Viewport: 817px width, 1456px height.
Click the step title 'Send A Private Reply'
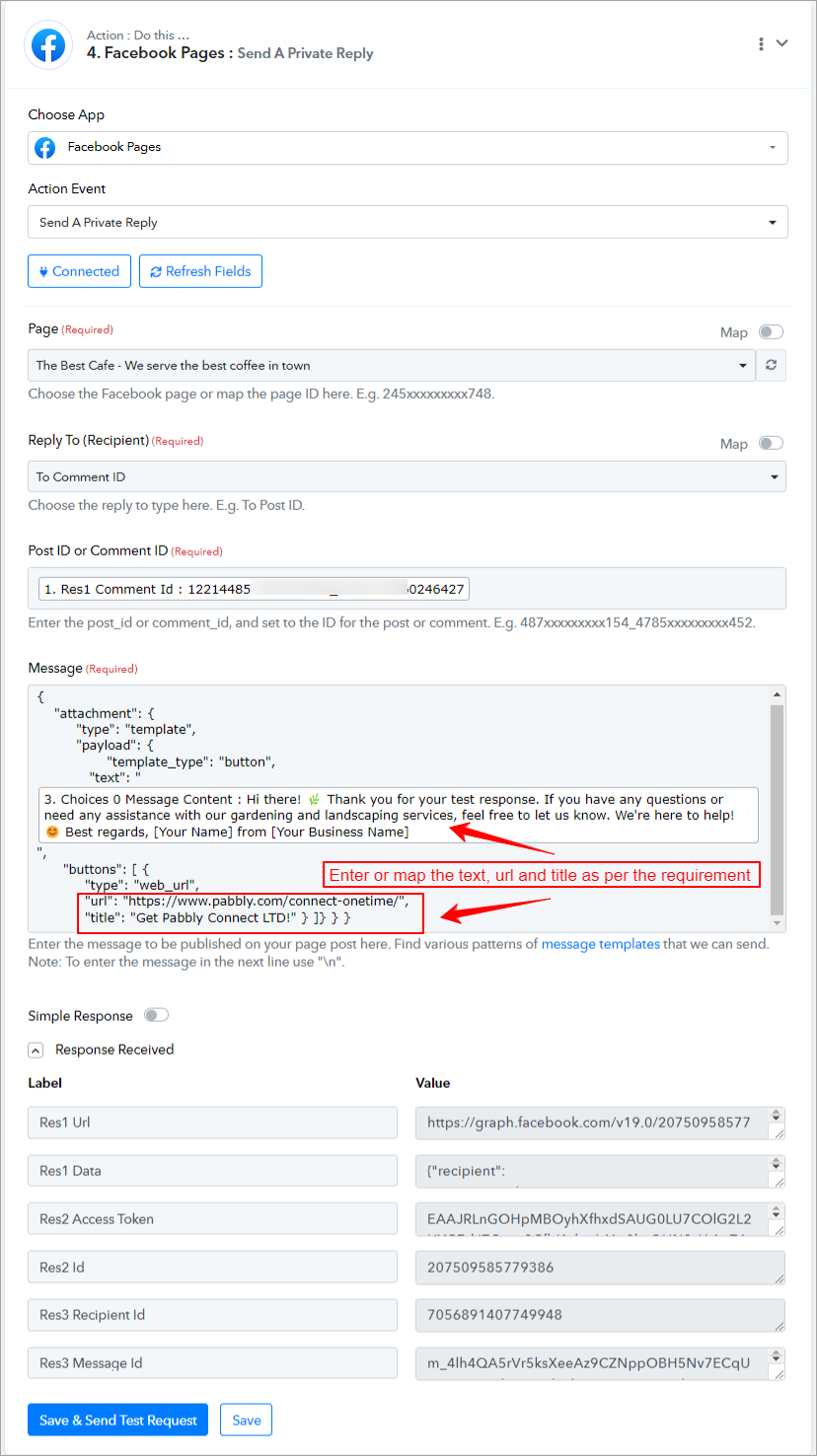pyautogui.click(x=305, y=53)
